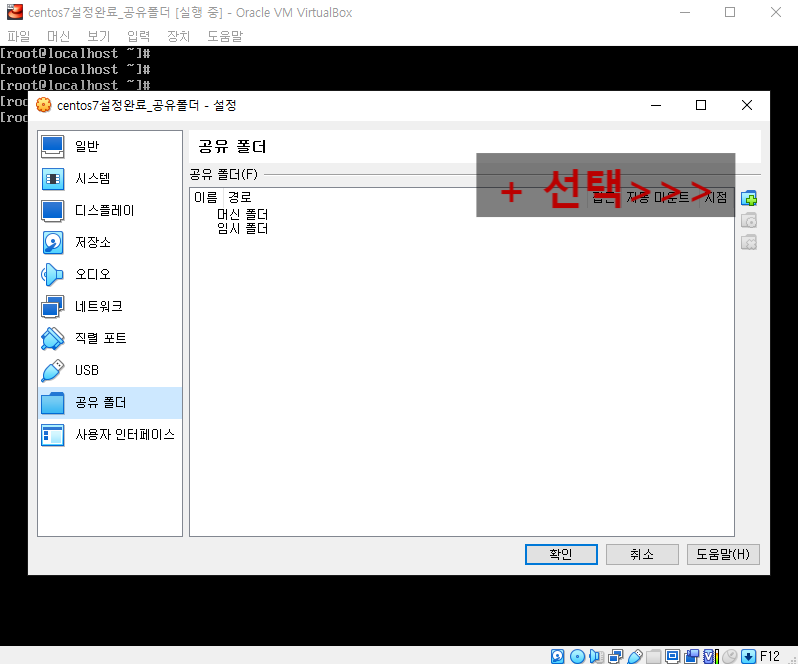Image resolution: width=798 pixels, height=664 pixels.
Task: Click the optical disc status icon
Action: tap(577, 656)
